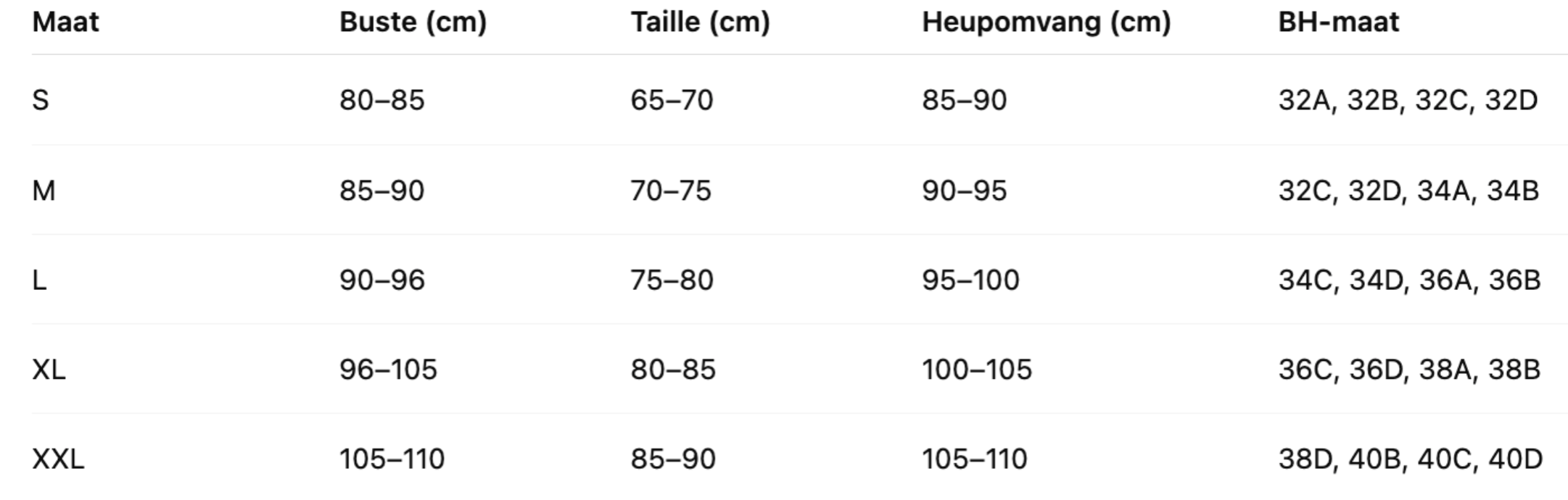1568x500 pixels.
Task: Click bra sizes 38D, 40B, 40C, 40D
Action: (x=1410, y=459)
